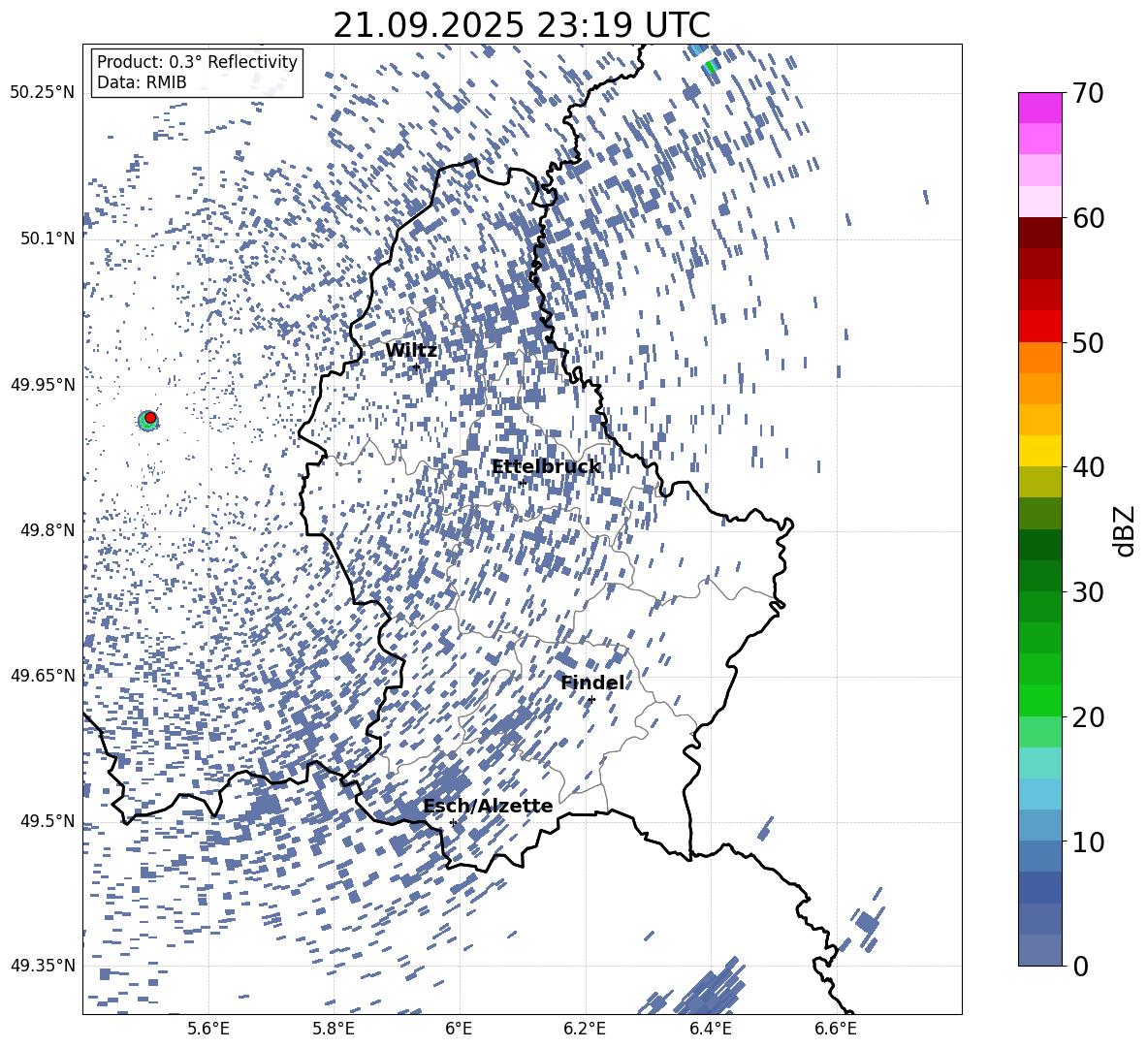Click the Ettelbruck location cross marker

pyautogui.click(x=523, y=483)
